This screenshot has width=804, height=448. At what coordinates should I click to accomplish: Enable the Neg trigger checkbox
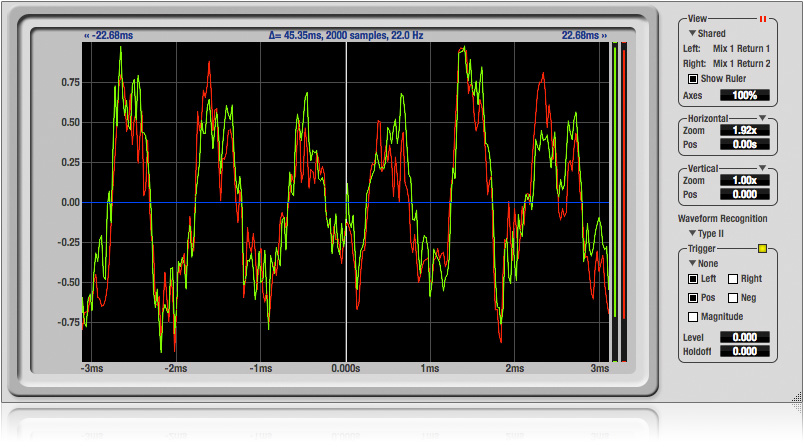pos(733,298)
